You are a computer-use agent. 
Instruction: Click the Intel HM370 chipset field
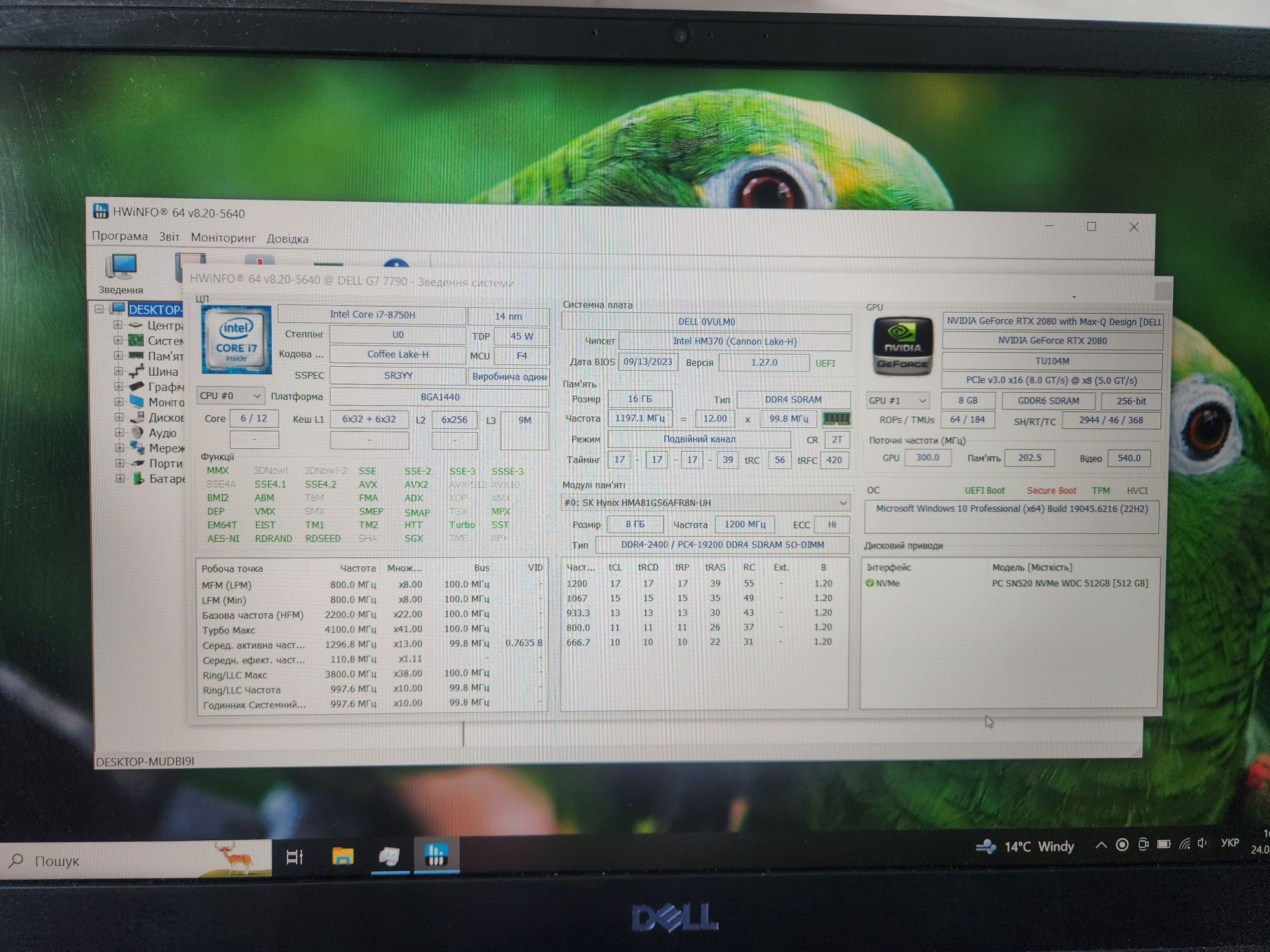[x=735, y=341]
